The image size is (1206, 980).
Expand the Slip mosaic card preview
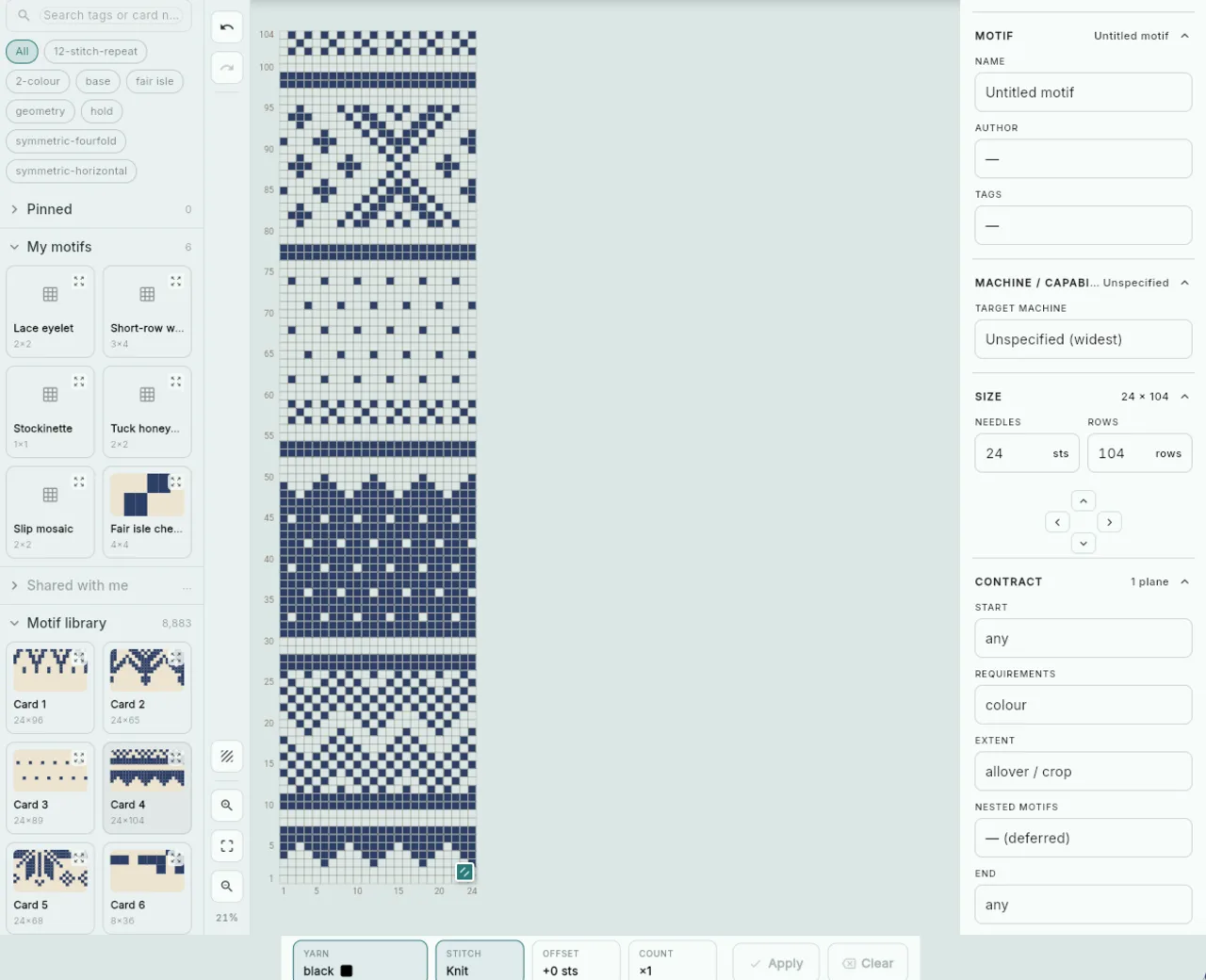point(79,482)
